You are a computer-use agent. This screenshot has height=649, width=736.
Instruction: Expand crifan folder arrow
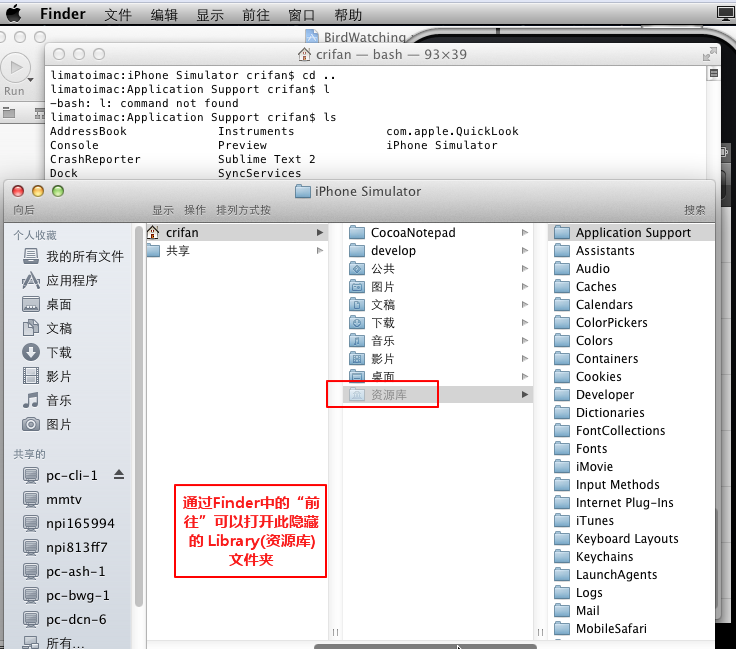(320, 232)
